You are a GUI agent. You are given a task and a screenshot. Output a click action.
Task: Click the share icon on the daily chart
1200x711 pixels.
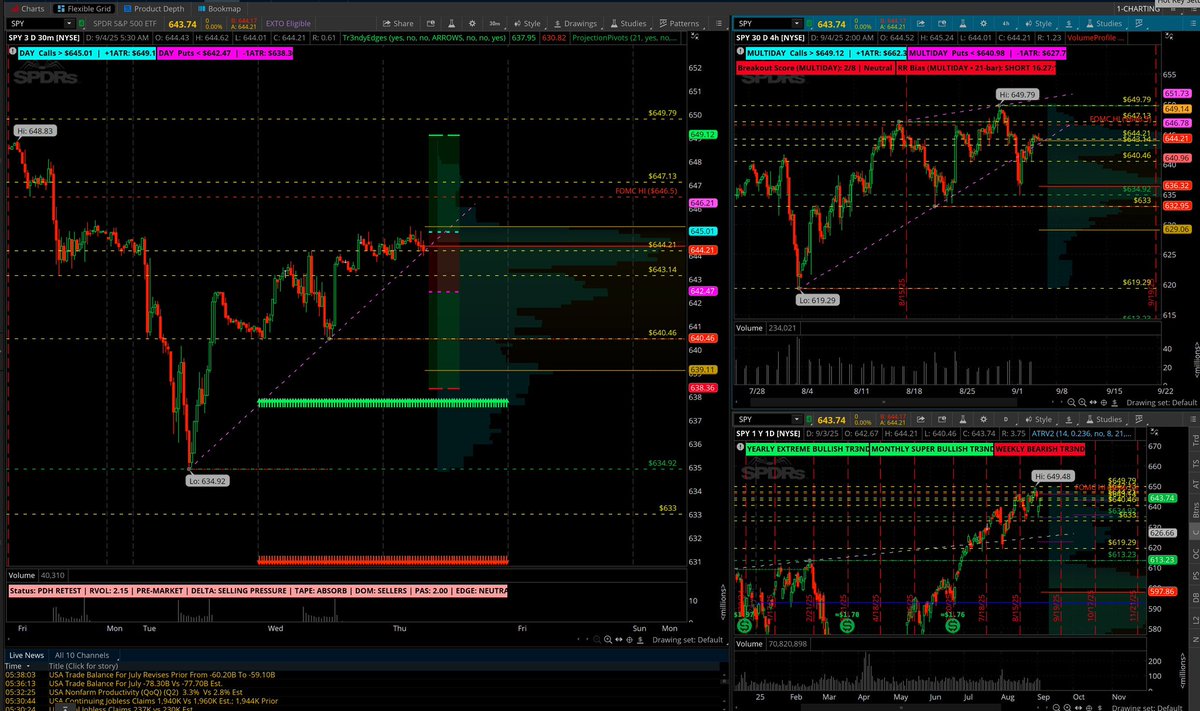[921, 419]
